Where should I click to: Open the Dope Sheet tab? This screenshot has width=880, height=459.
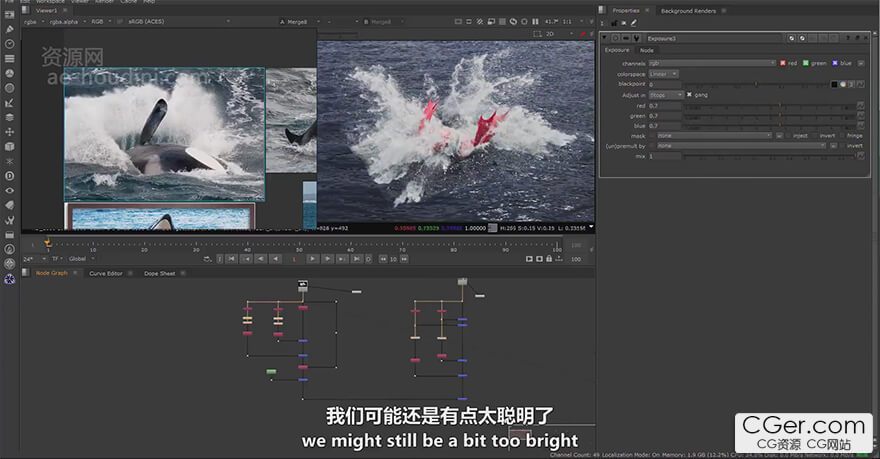159,273
